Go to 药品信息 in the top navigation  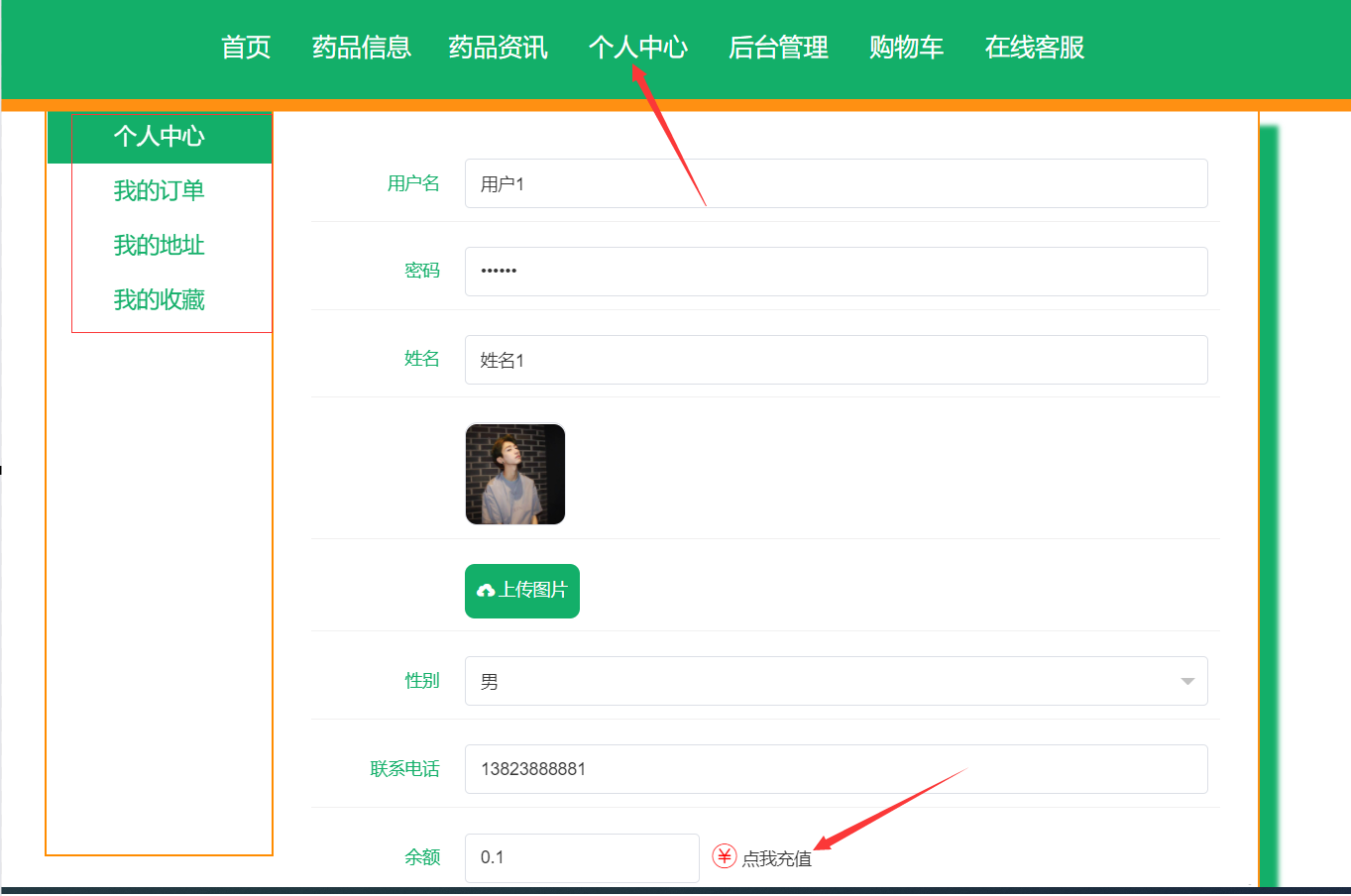tap(362, 48)
